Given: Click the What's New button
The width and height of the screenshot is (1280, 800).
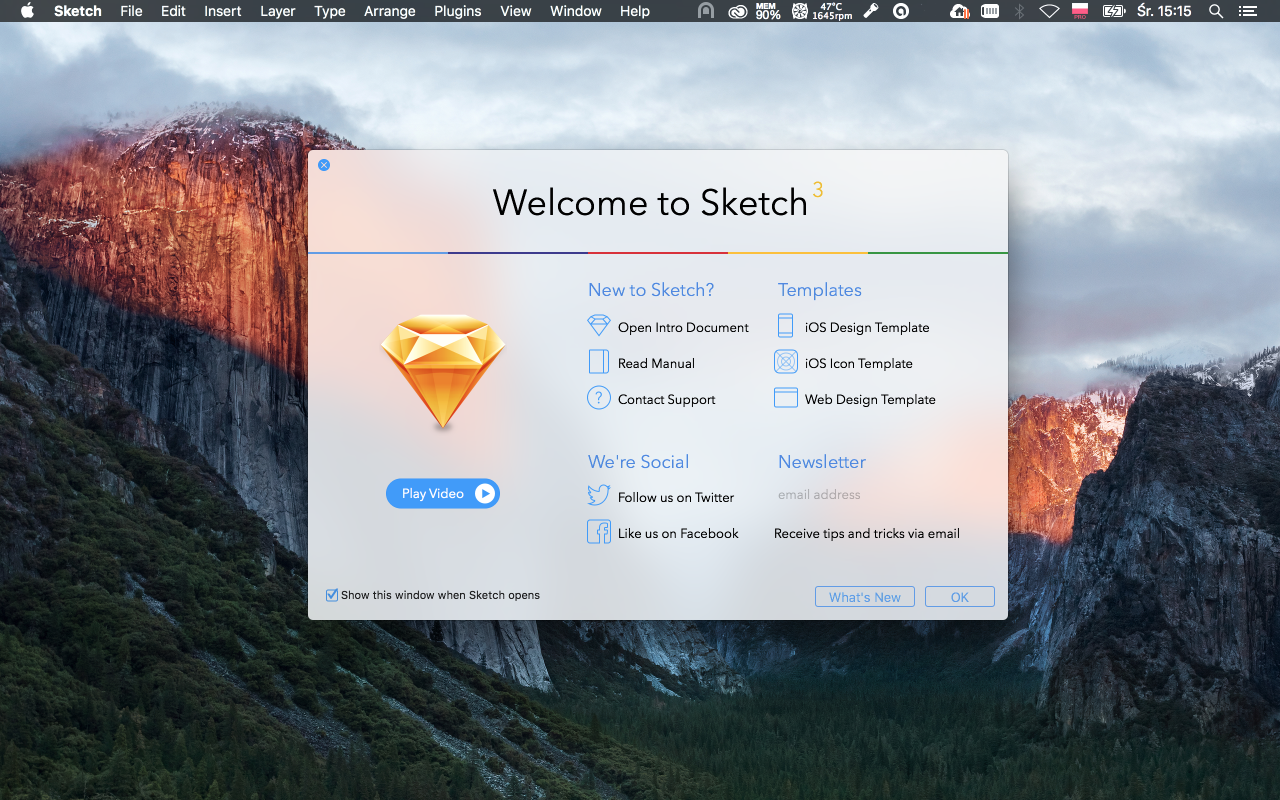Looking at the screenshot, I should click(865, 597).
